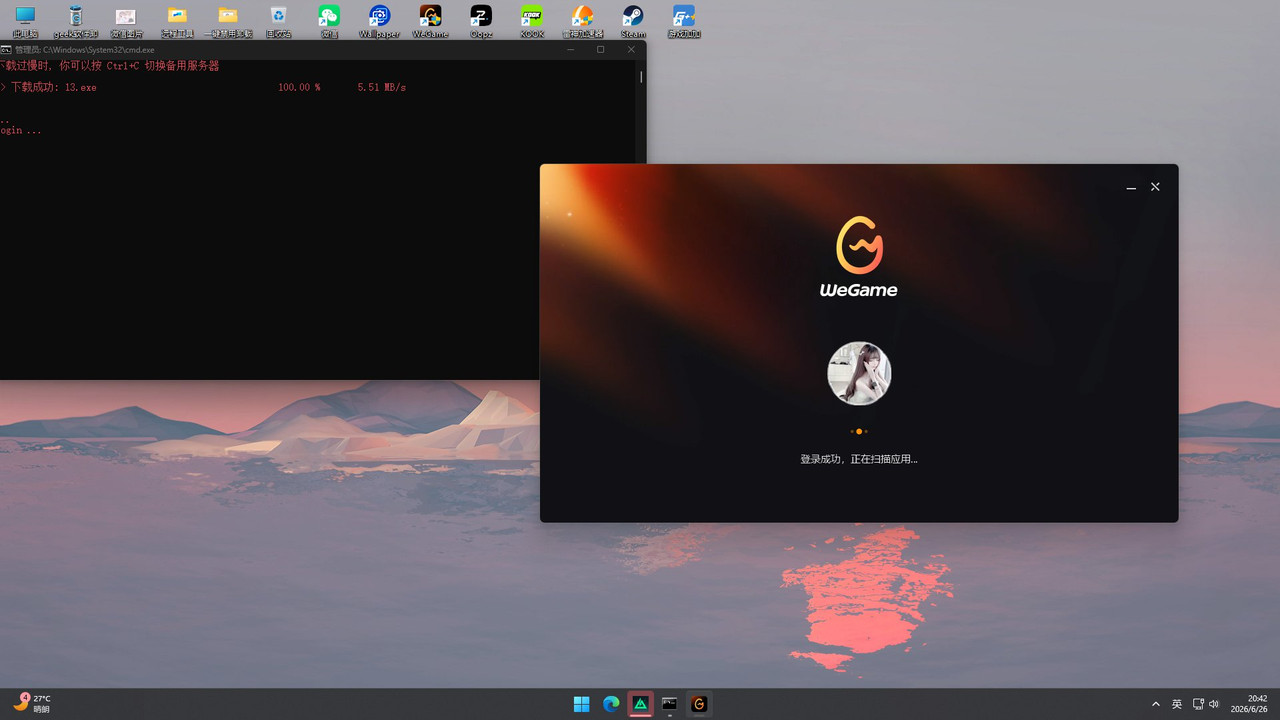This screenshot has width=1280, height=720.
Task: Open the weather widget showing 27°C
Action: click(32, 704)
